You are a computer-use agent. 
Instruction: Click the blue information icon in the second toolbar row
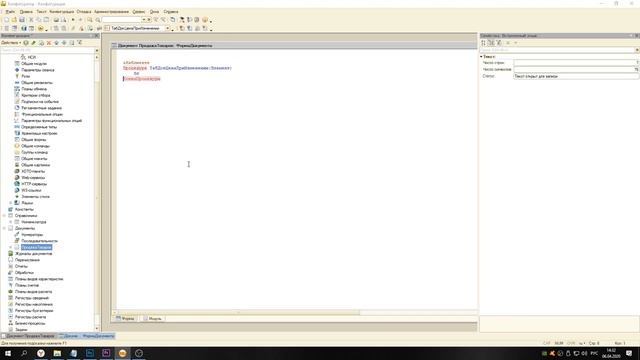click(x=23, y=28)
